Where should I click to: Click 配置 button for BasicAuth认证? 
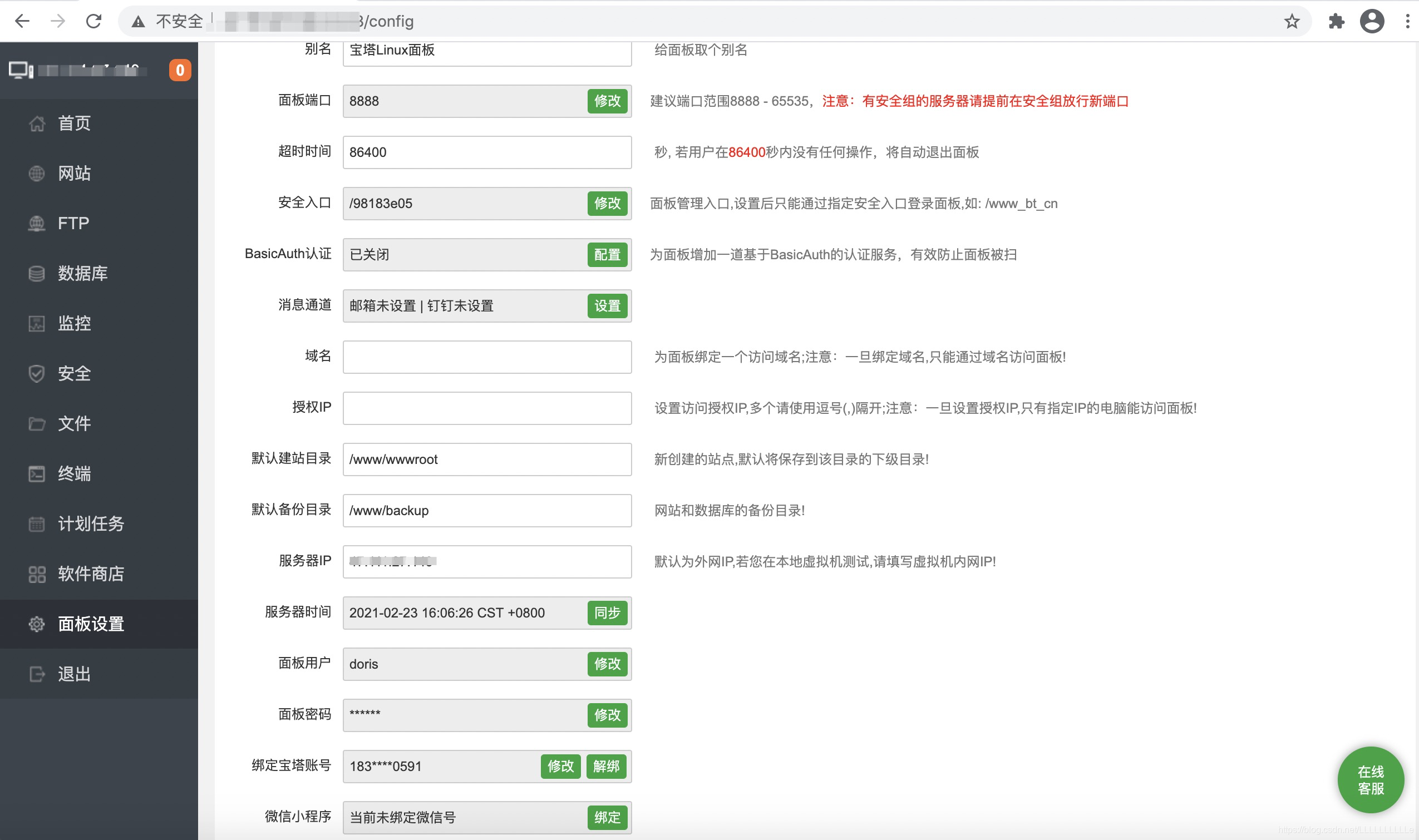(607, 255)
